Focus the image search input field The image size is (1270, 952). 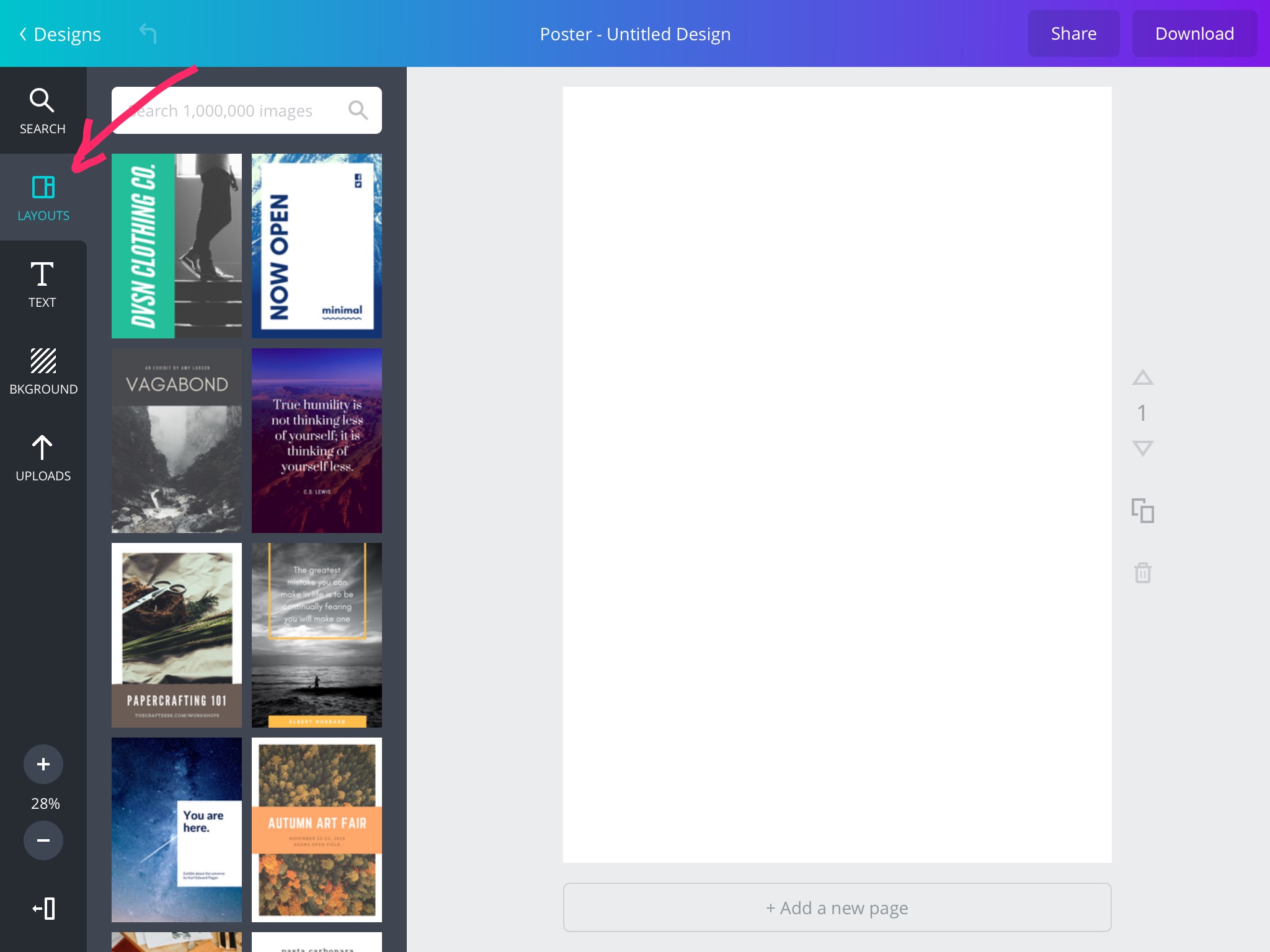tap(229, 110)
